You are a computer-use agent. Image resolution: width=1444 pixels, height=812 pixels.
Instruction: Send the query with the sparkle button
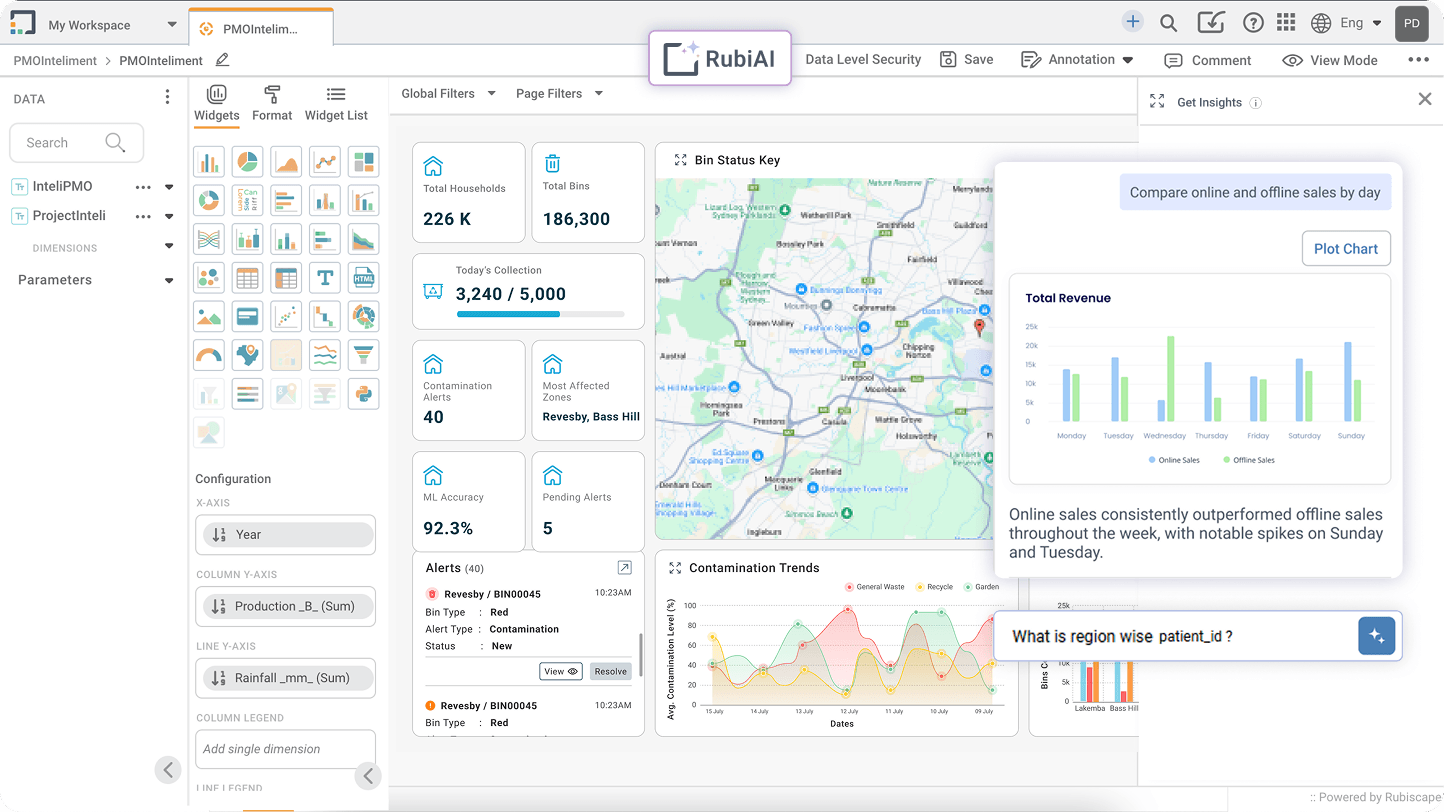pos(1376,636)
